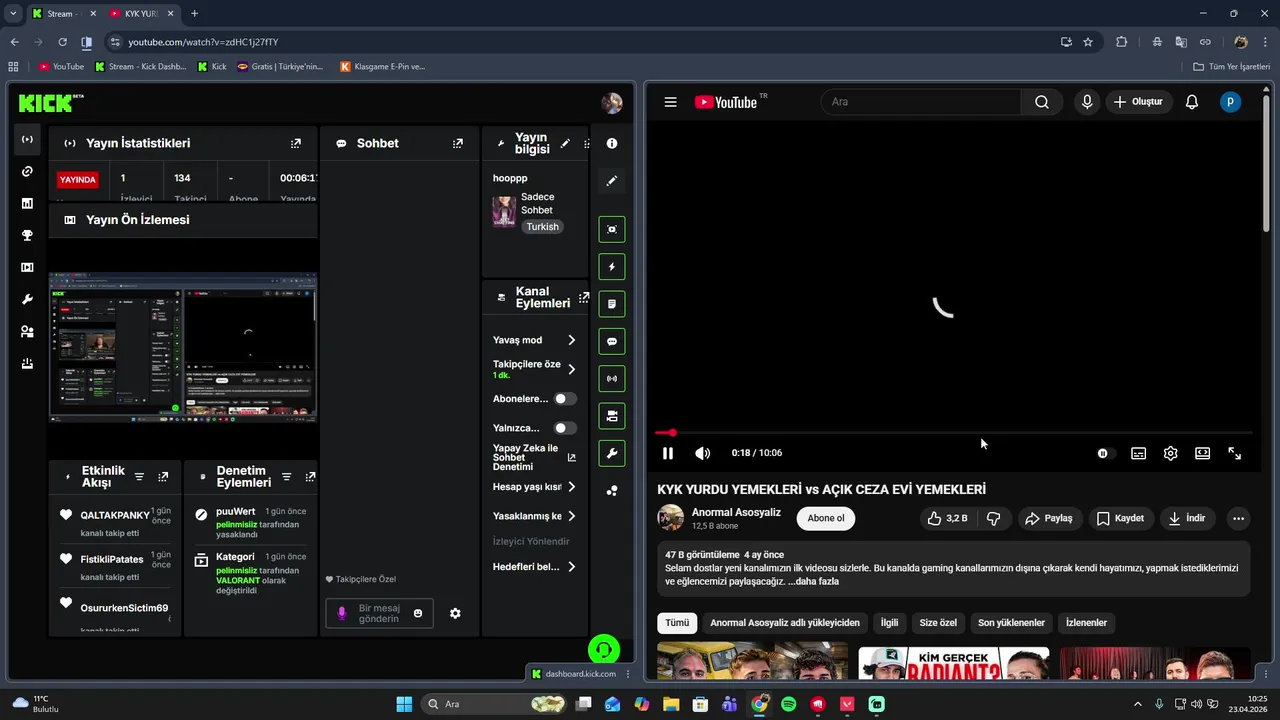Viewport: 1280px width, 720px height.
Task: Open the community users icon in Kick sidebar
Action: 27,331
